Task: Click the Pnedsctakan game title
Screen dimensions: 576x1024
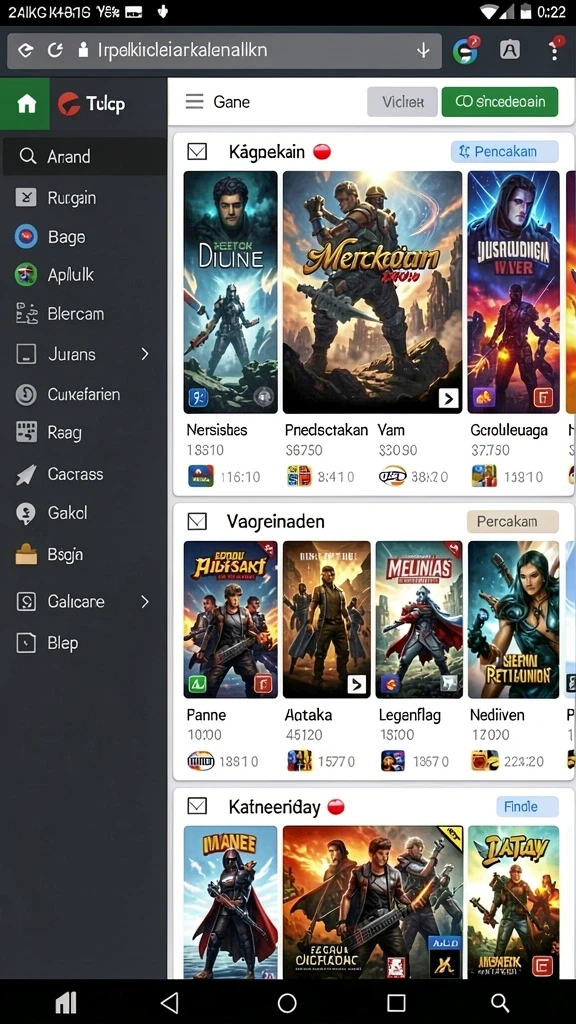Action: click(327, 430)
